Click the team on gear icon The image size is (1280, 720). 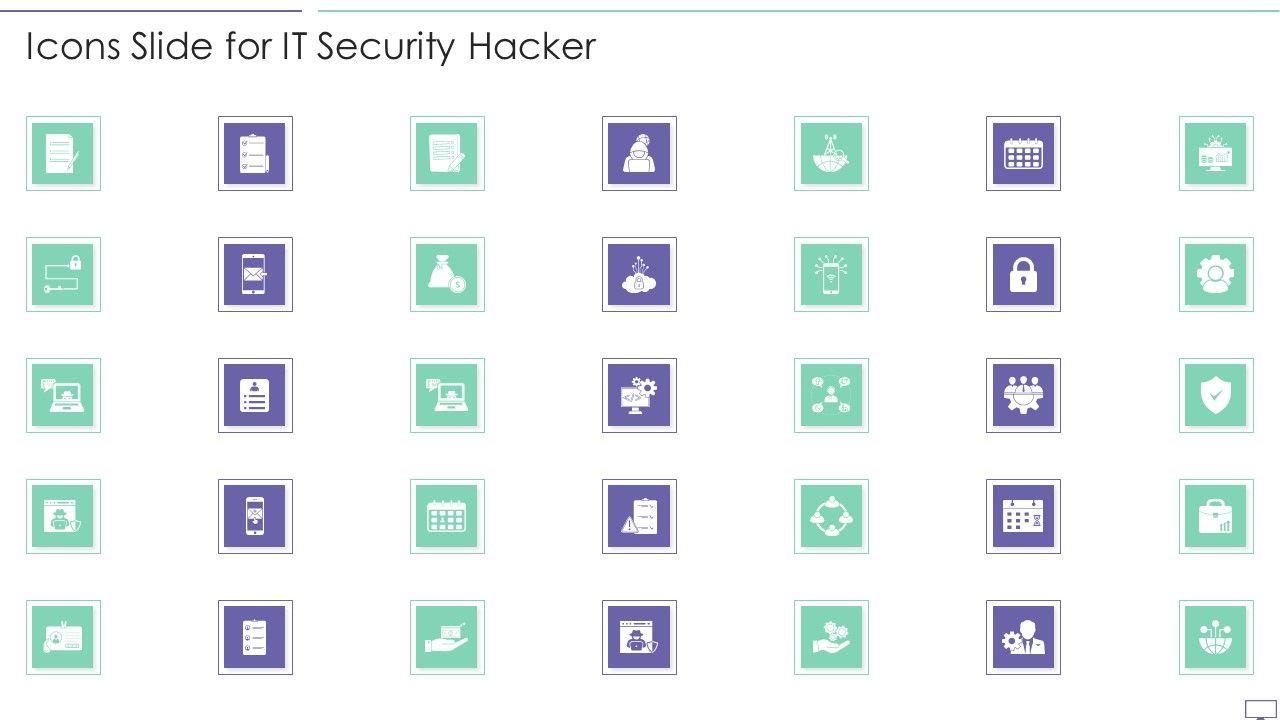pyautogui.click(x=1023, y=395)
